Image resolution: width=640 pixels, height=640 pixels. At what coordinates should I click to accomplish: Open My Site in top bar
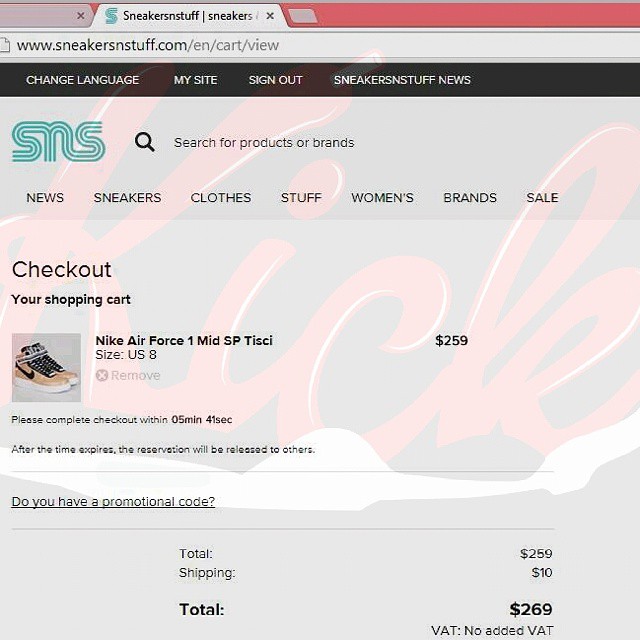click(x=196, y=80)
